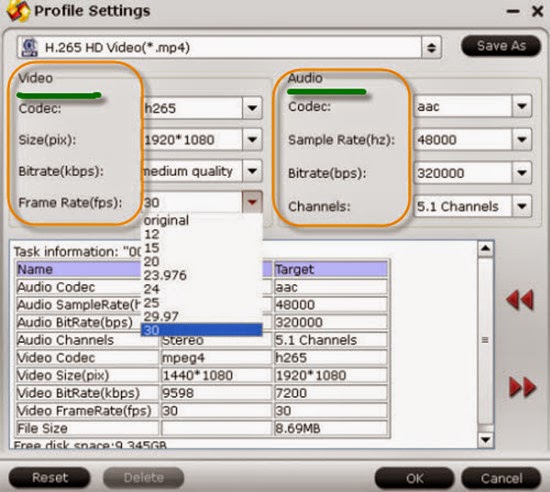Click the Reset button

pyautogui.click(x=49, y=477)
